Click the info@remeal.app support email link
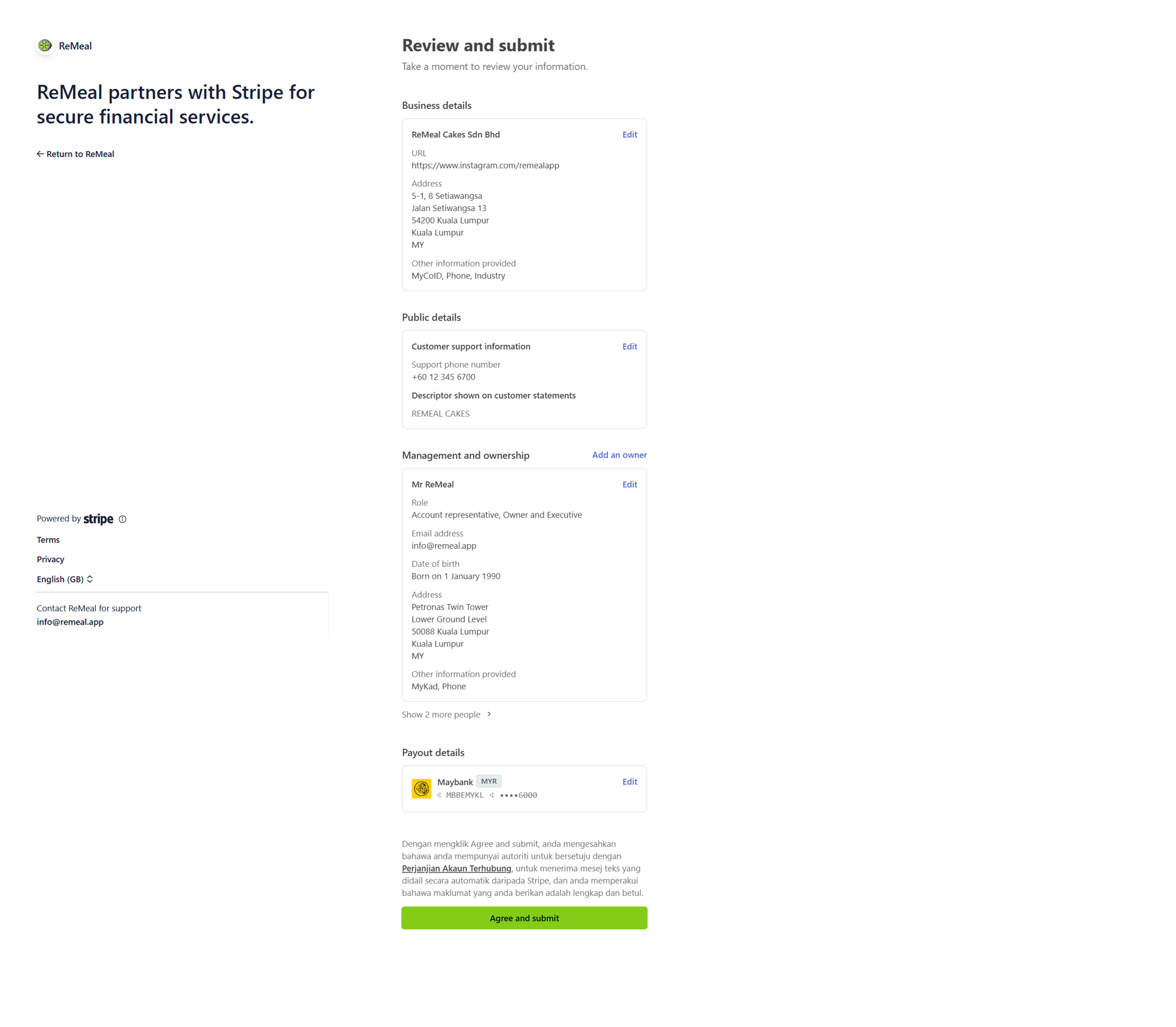The image size is (1176, 1027). pos(70,622)
